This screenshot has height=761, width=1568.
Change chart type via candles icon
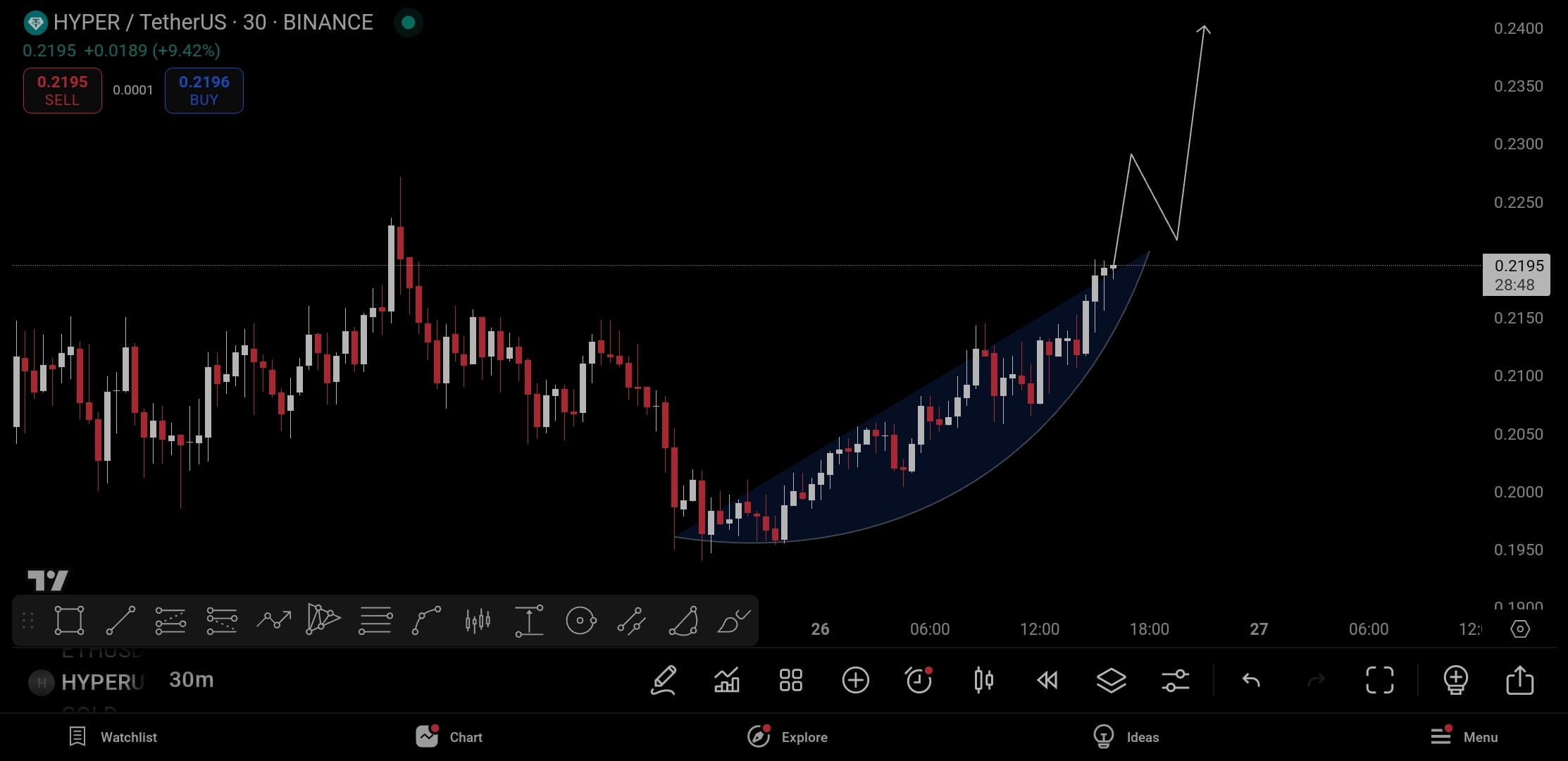coord(983,681)
